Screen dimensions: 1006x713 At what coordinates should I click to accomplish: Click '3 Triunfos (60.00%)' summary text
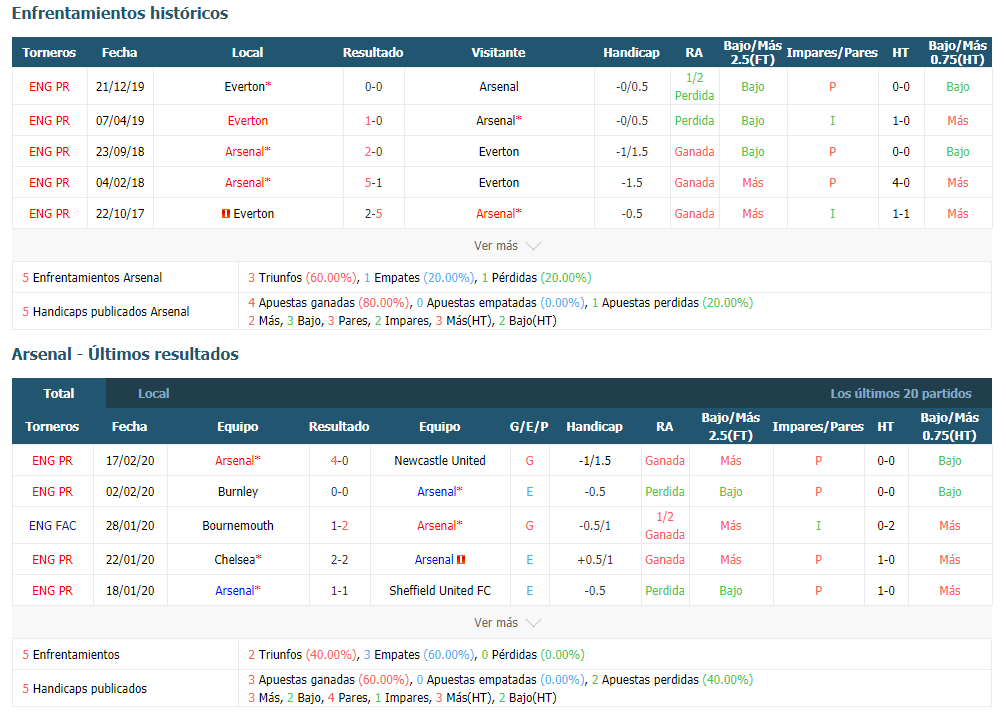click(303, 278)
